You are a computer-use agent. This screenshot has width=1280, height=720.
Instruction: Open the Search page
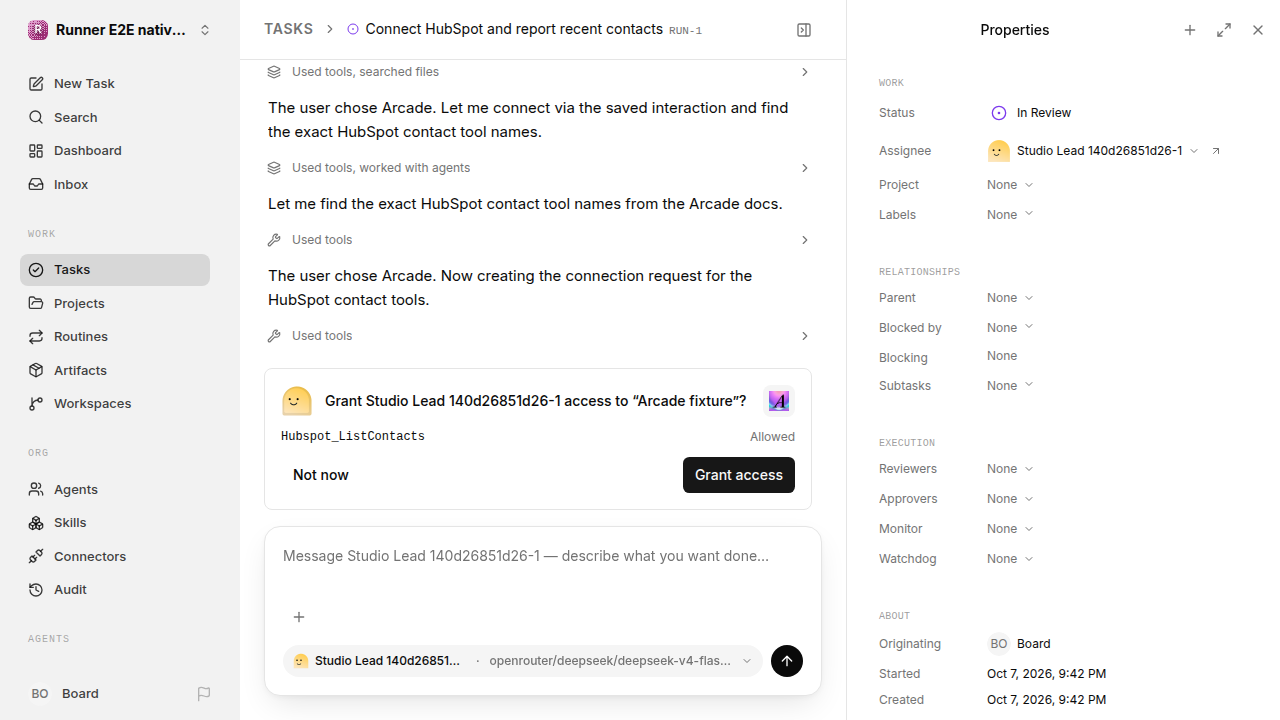click(x=115, y=117)
